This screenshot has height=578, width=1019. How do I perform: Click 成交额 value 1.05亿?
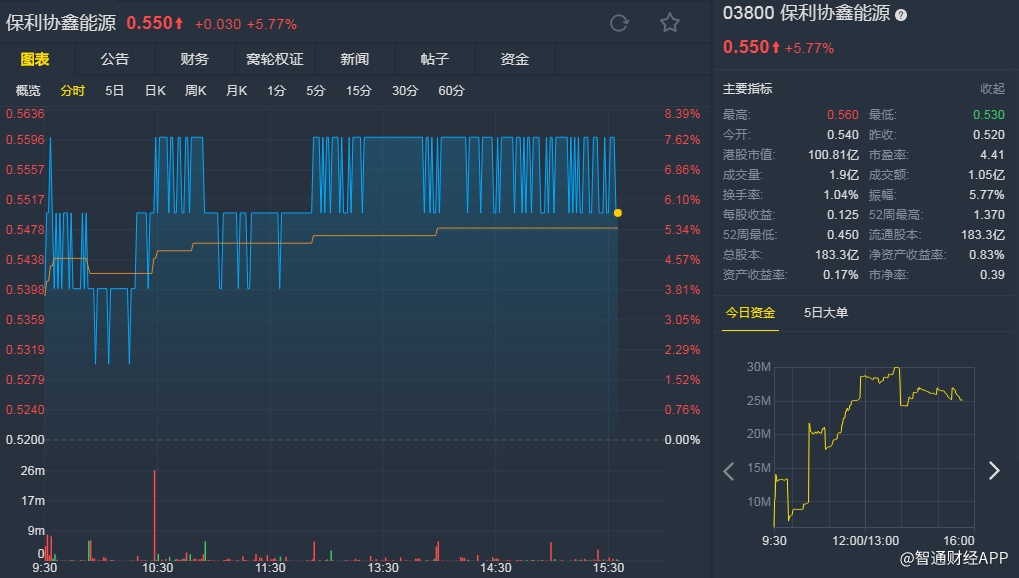tap(986, 174)
